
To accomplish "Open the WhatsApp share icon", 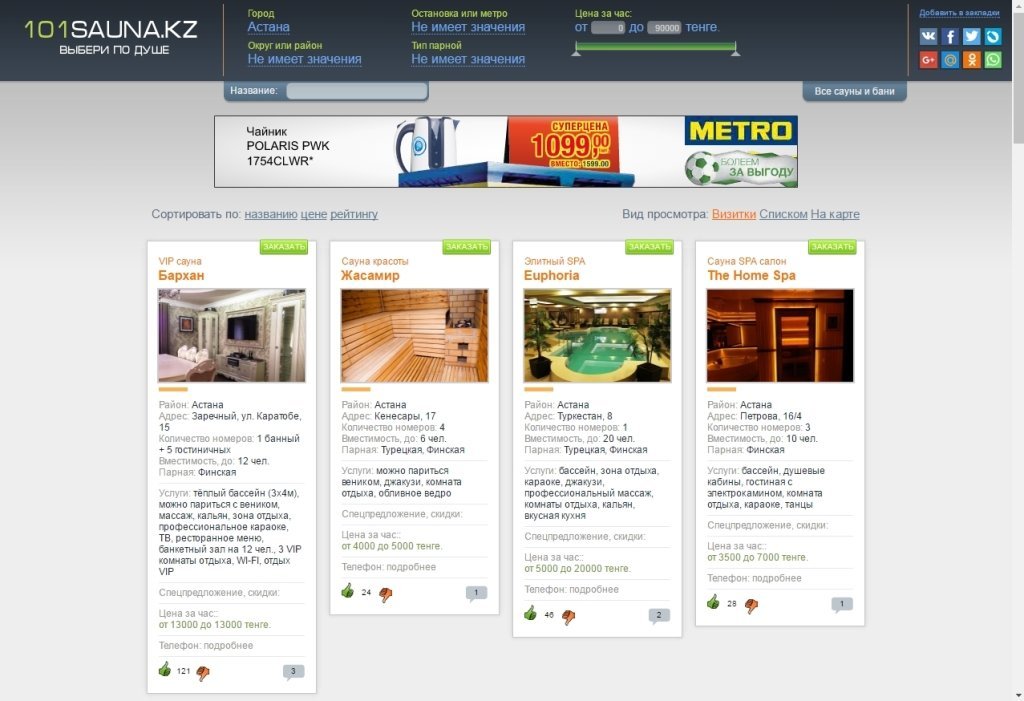I will [x=993, y=60].
